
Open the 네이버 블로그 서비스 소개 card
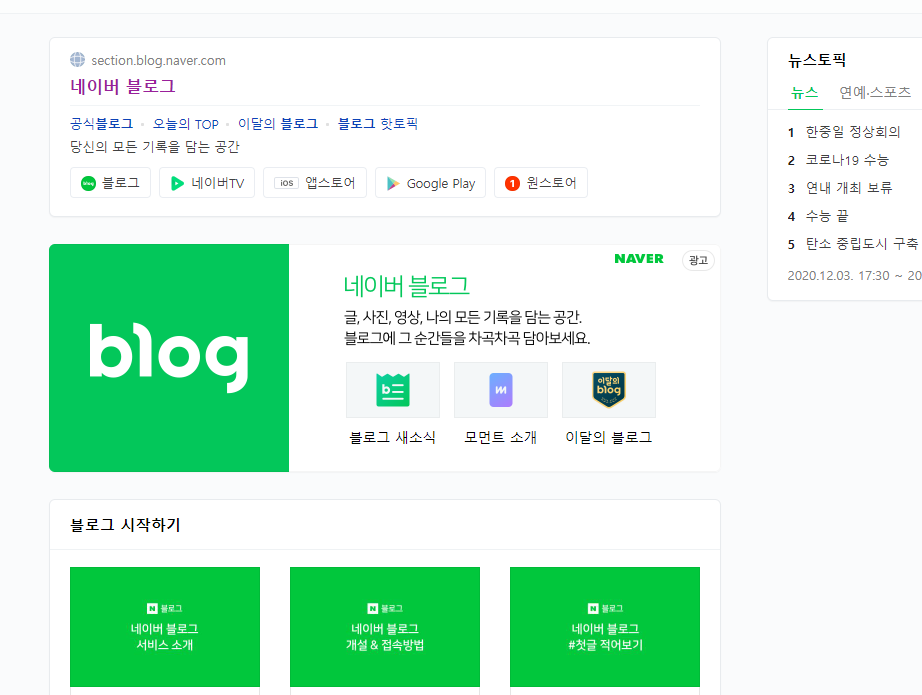point(165,627)
